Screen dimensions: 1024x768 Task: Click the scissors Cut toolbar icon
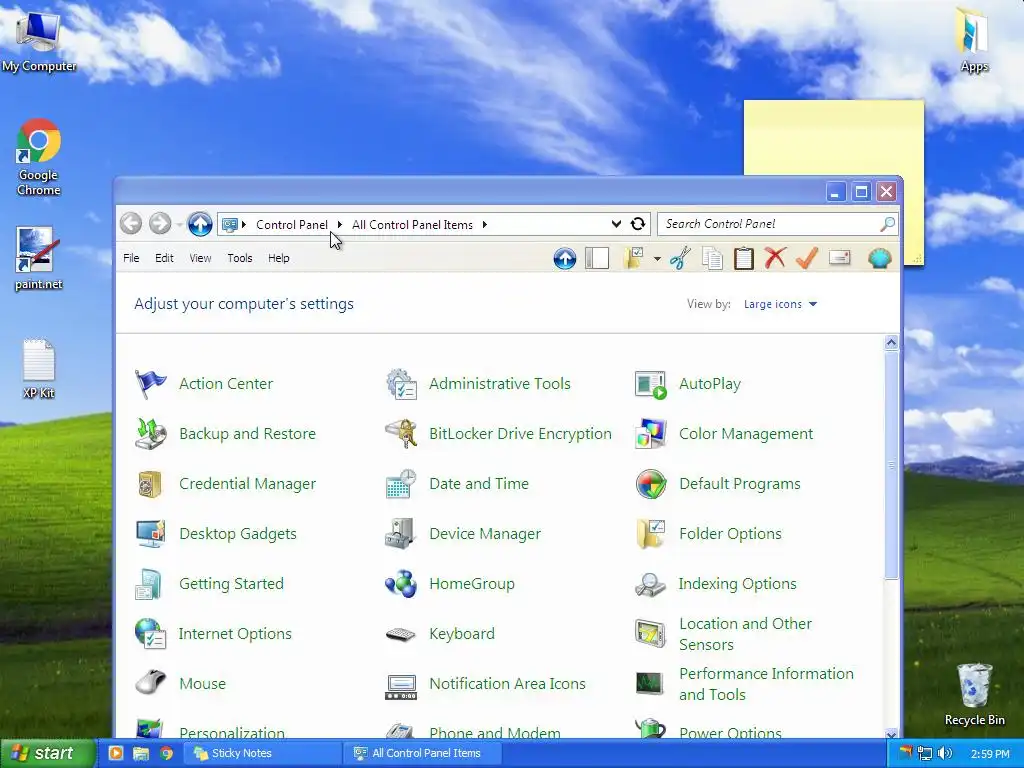click(x=680, y=258)
